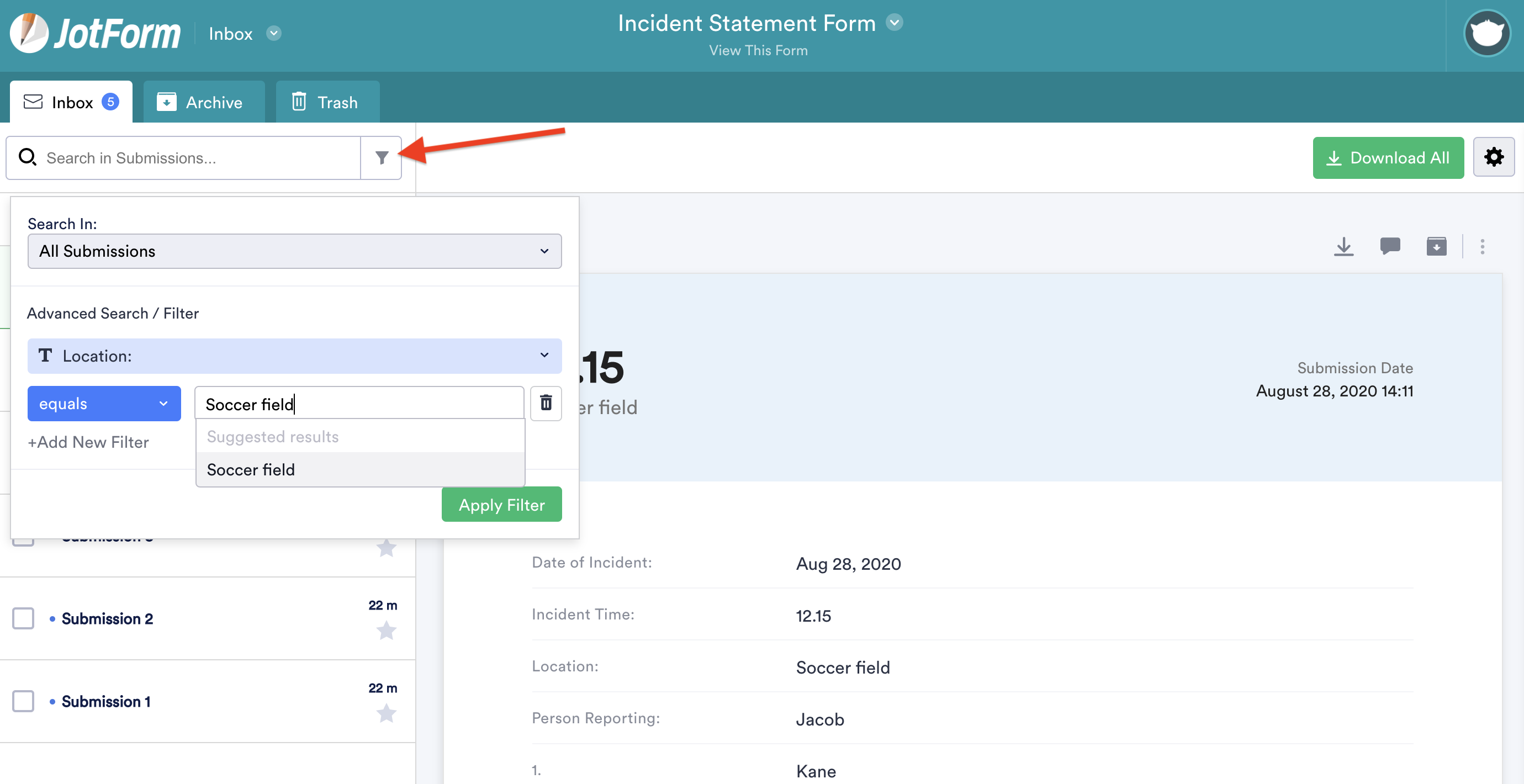Screen dimensions: 1524x784
Task: Open the All Submissions dropdown
Action: pyautogui.click(x=294, y=251)
